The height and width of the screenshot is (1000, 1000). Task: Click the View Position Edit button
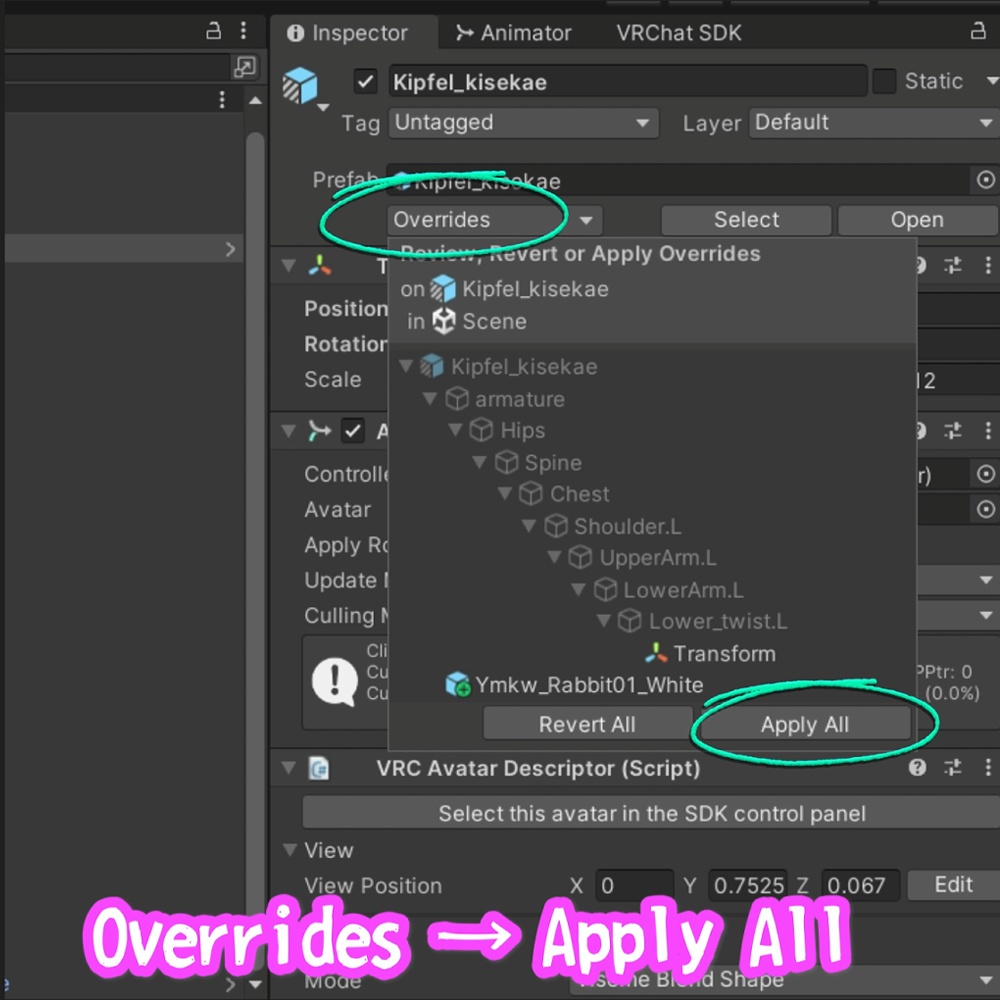(x=953, y=885)
